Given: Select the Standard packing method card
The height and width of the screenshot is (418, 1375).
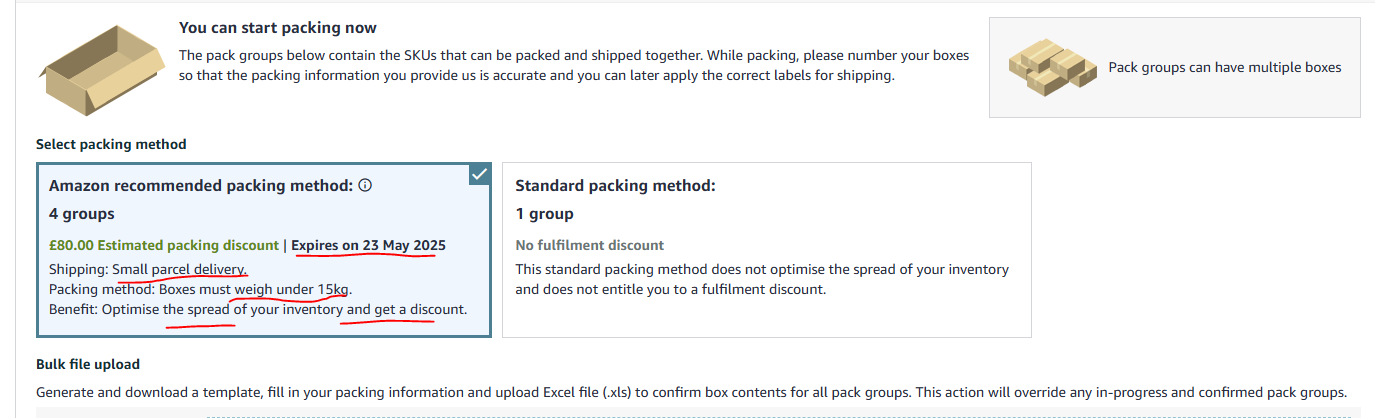Looking at the screenshot, I should click(x=766, y=250).
